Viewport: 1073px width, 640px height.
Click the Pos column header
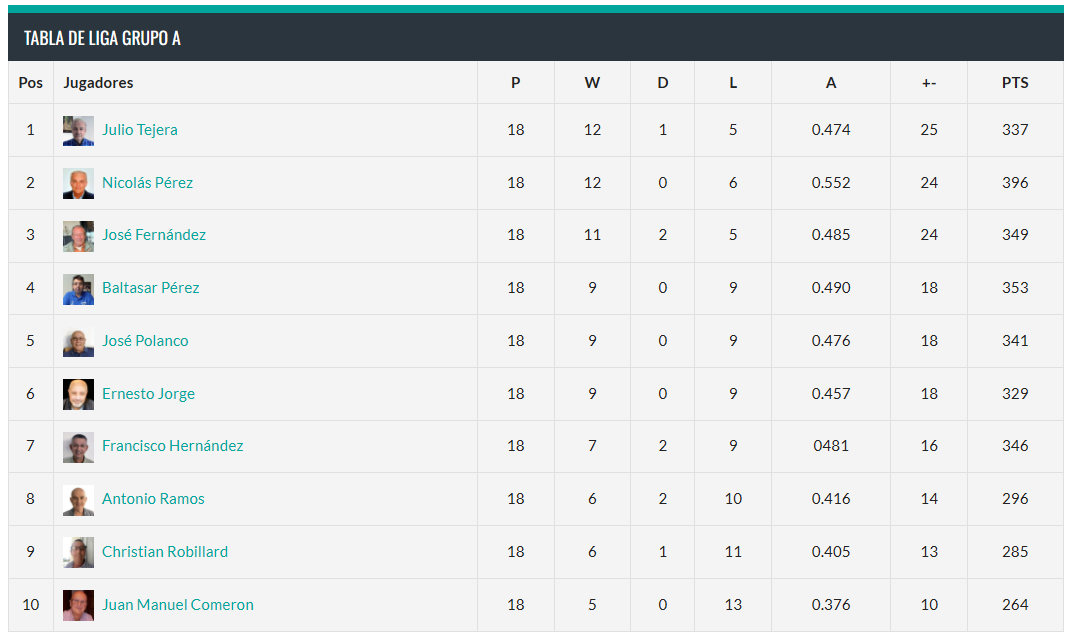31,83
